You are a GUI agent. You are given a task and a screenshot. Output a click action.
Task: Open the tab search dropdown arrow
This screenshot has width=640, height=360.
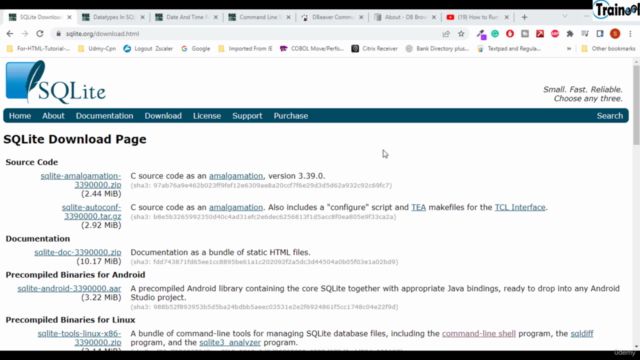click(565, 17)
